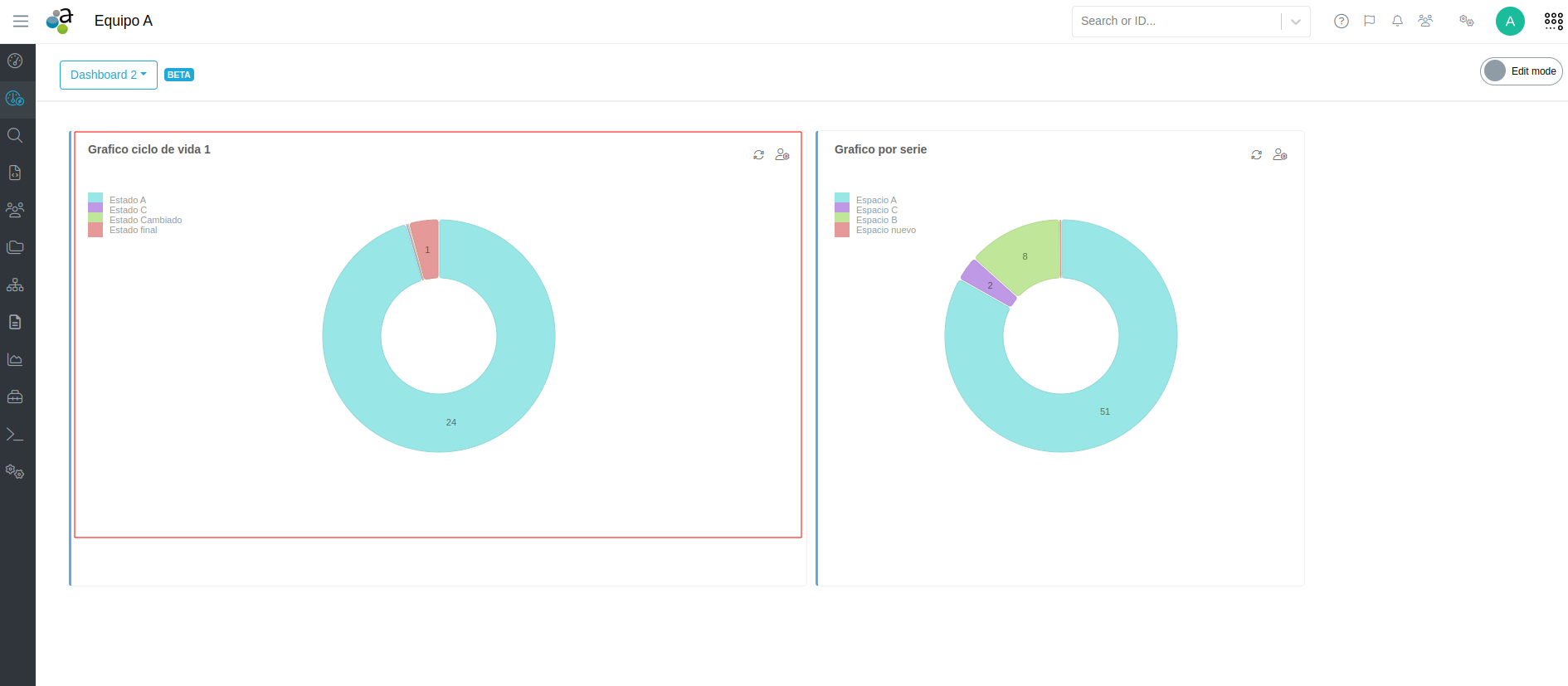Click the notifications bell icon
1568x686 pixels.
click(1397, 22)
